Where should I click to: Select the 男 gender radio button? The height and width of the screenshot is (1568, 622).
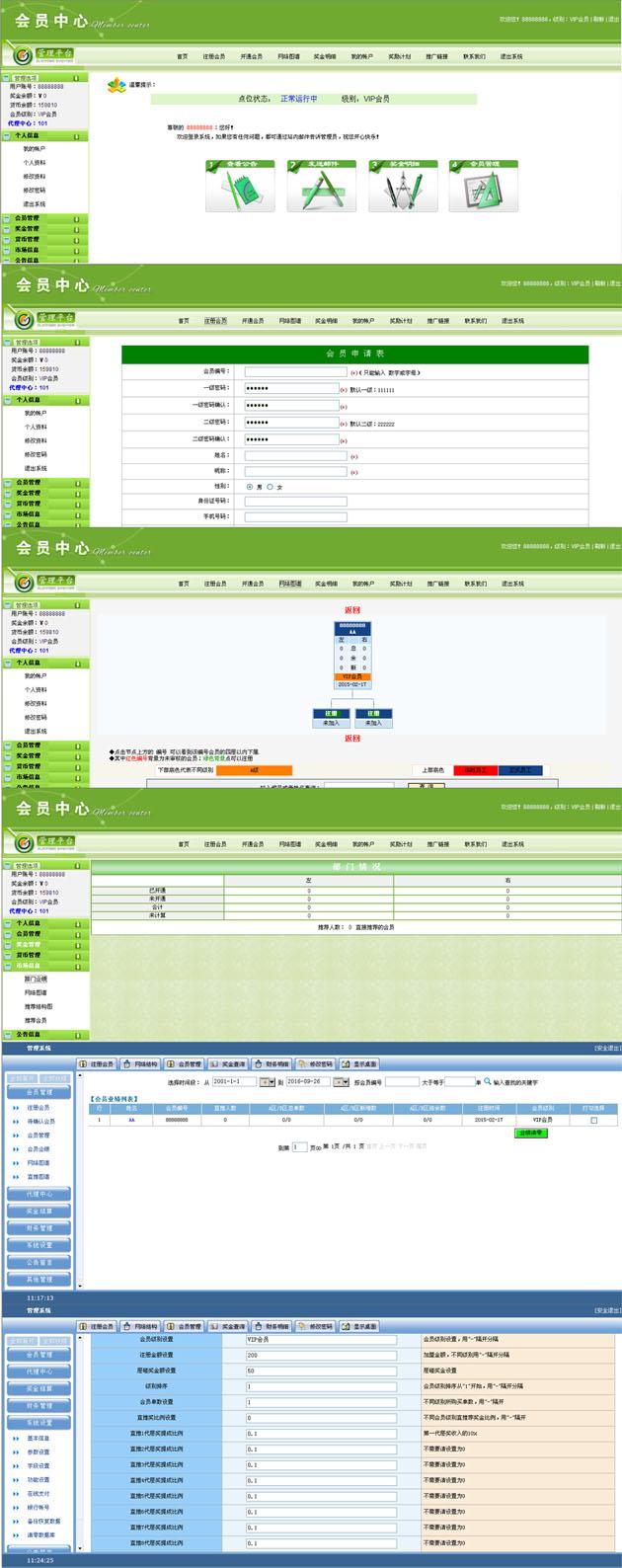[250, 487]
